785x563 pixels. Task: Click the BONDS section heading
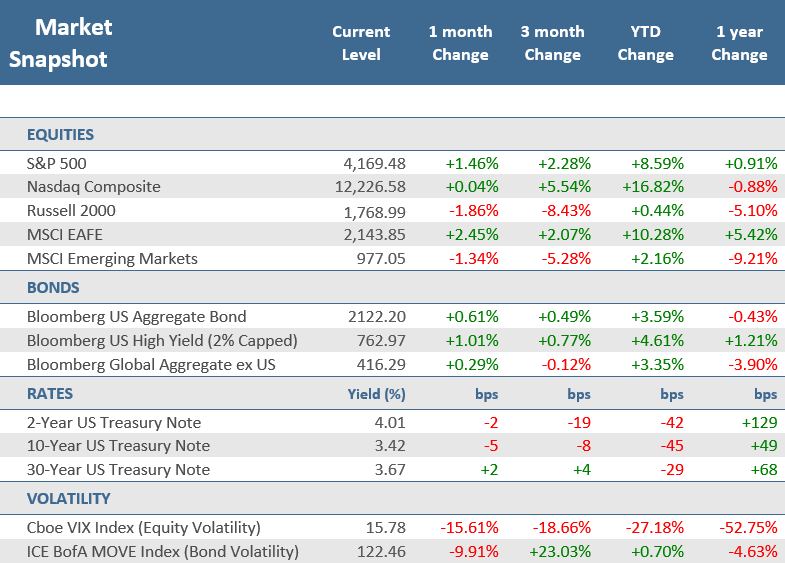(x=53, y=288)
